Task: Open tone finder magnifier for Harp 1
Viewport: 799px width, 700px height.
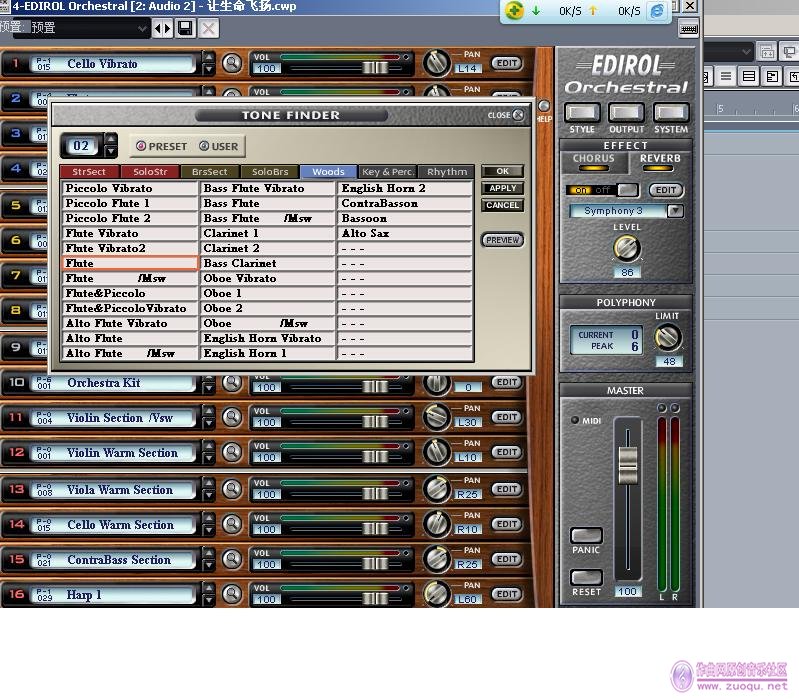Action: click(x=232, y=594)
